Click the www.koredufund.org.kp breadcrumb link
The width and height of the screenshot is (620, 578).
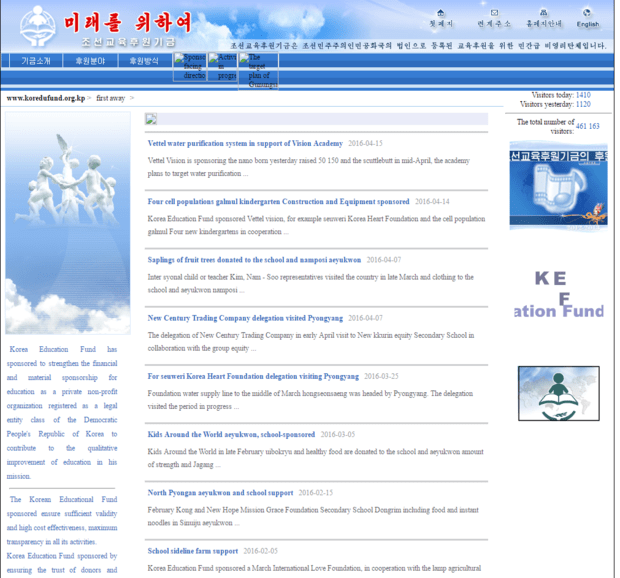pyautogui.click(x=45, y=98)
